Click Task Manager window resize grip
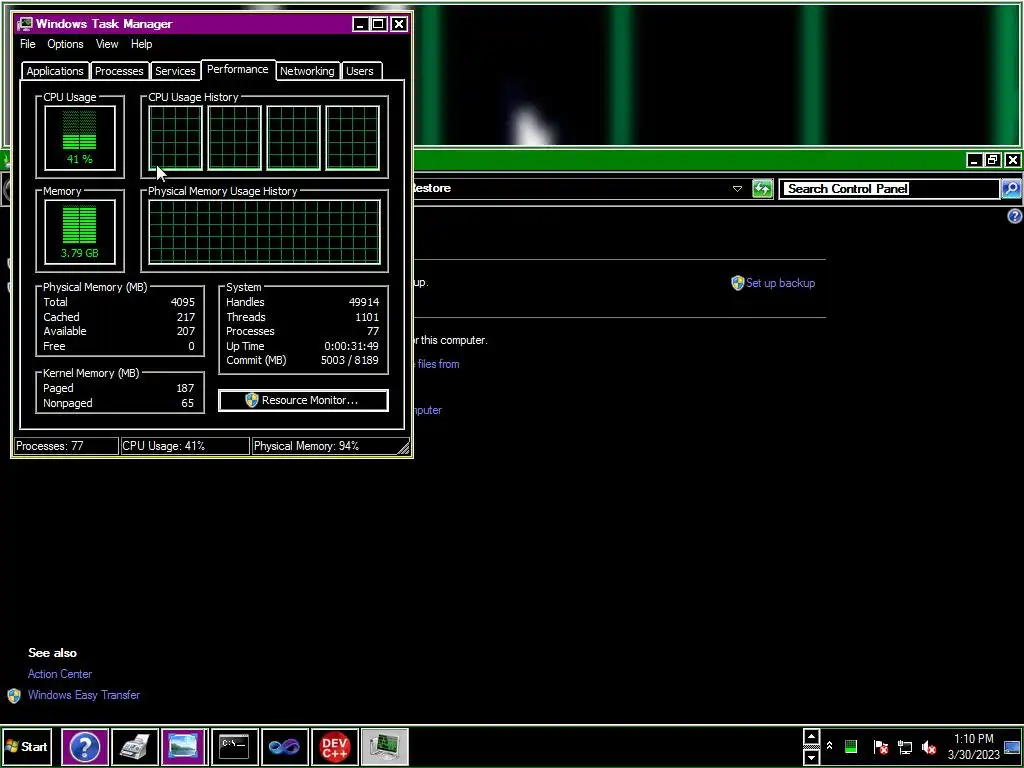The height and width of the screenshot is (768, 1024). [403, 447]
